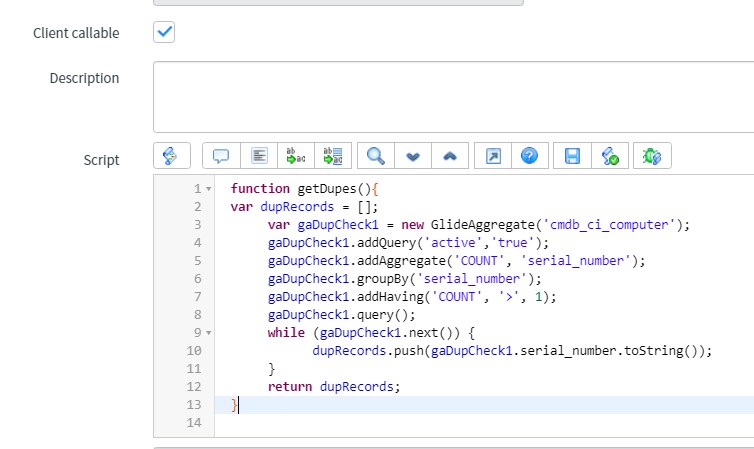Screen dimensions: 754x449
Task: Click 'addQuery' on line 4
Action: tap(386, 243)
